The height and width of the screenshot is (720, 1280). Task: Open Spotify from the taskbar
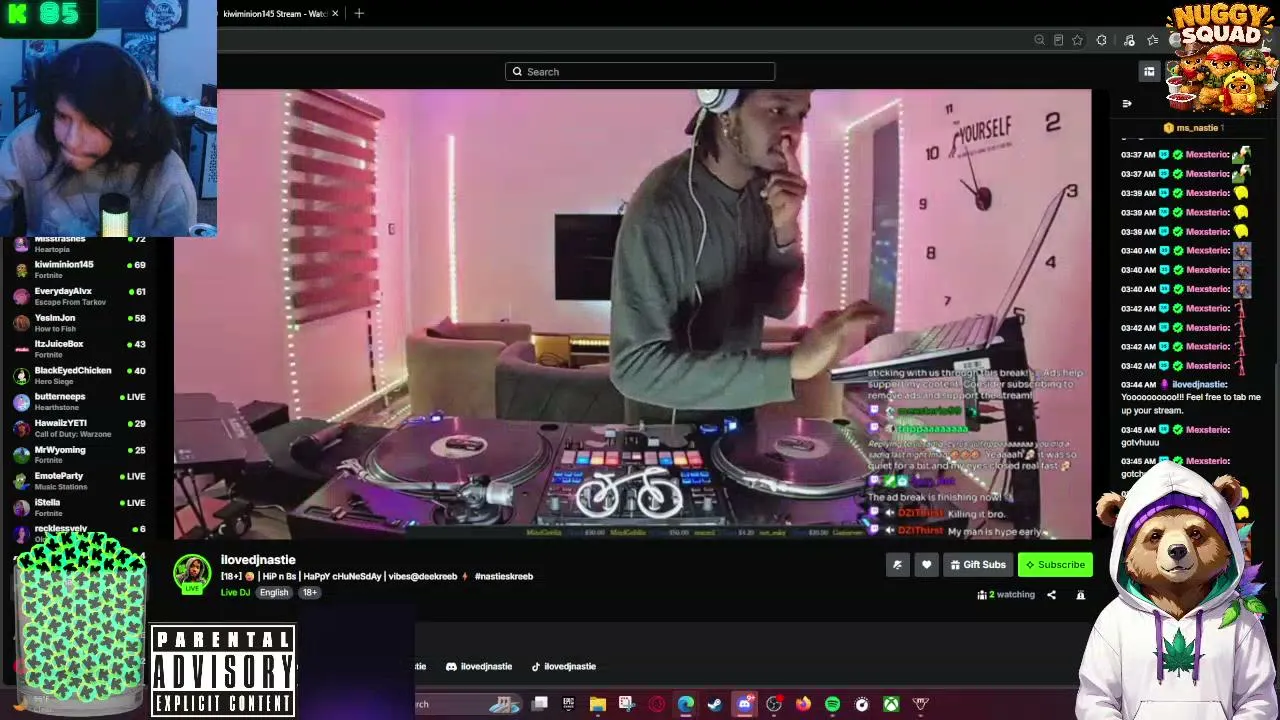pos(832,704)
